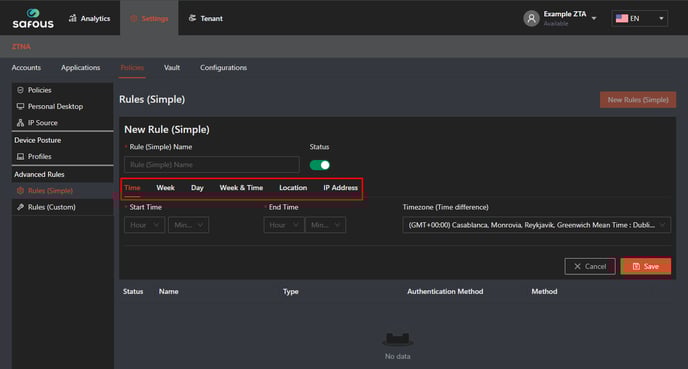
Task: Select the Time rule tab
Action: click(133, 188)
